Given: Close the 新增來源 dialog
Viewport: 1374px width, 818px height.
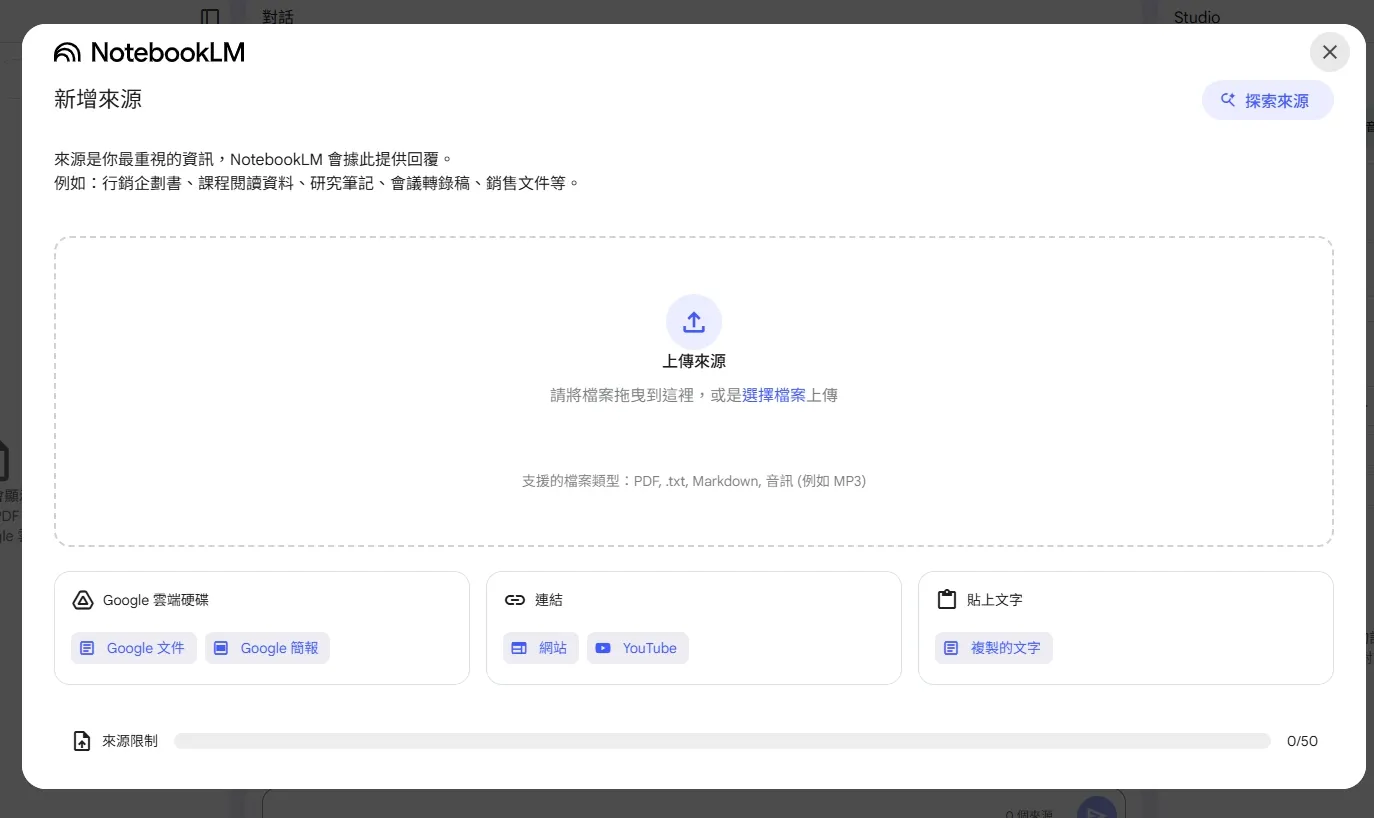Looking at the screenshot, I should pyautogui.click(x=1330, y=52).
